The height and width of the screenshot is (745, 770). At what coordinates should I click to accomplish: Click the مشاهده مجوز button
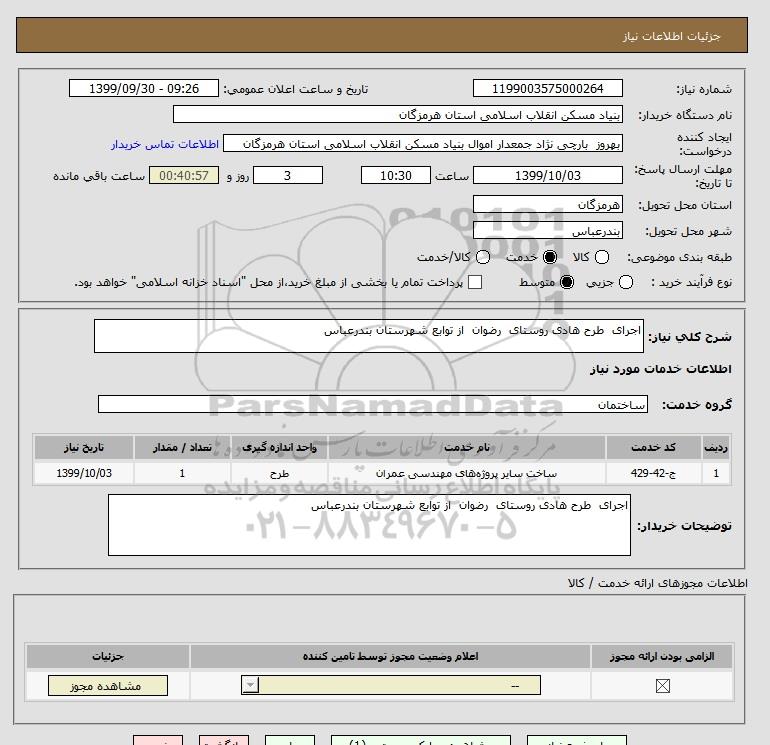(x=108, y=686)
